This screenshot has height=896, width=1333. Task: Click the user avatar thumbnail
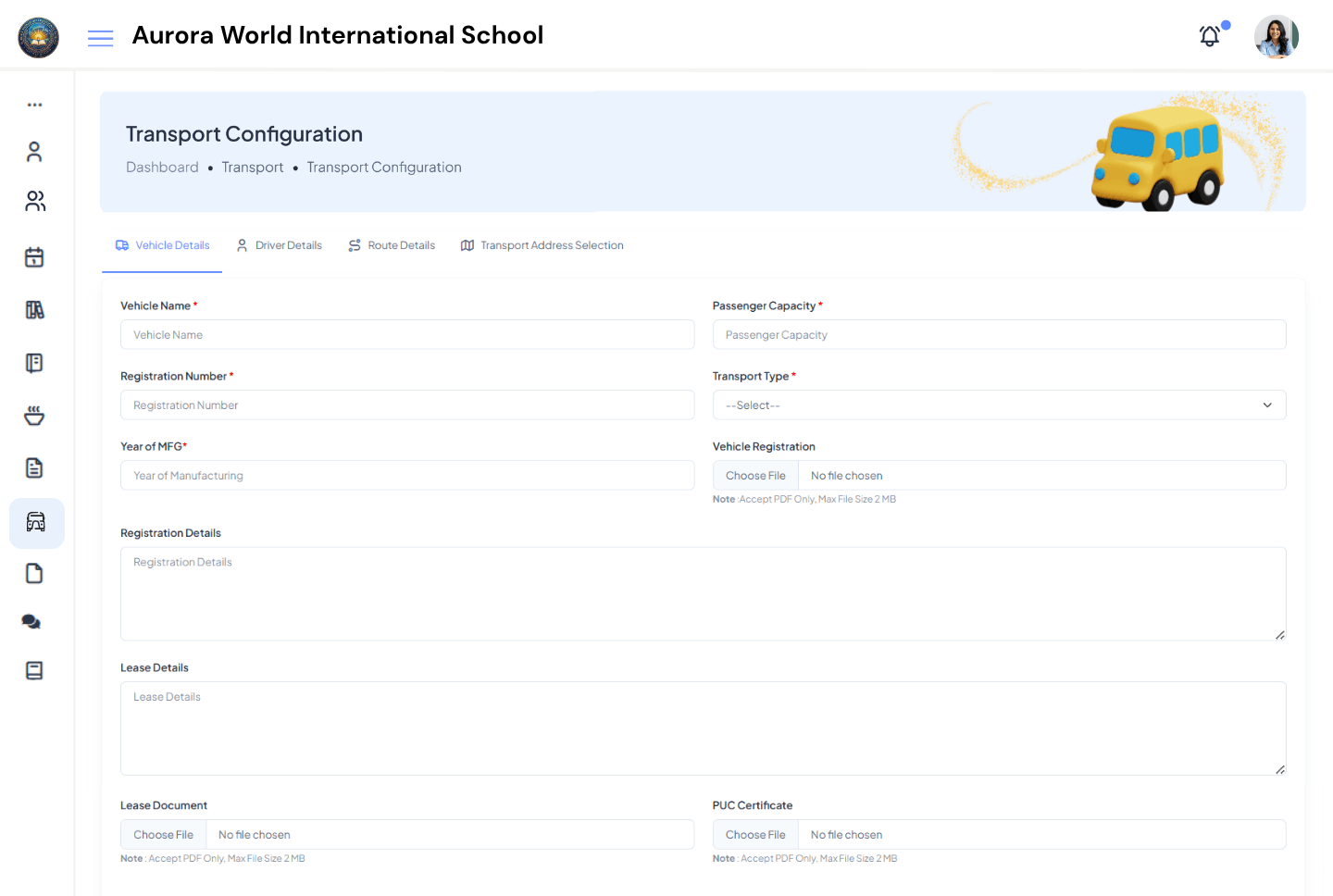(1276, 36)
